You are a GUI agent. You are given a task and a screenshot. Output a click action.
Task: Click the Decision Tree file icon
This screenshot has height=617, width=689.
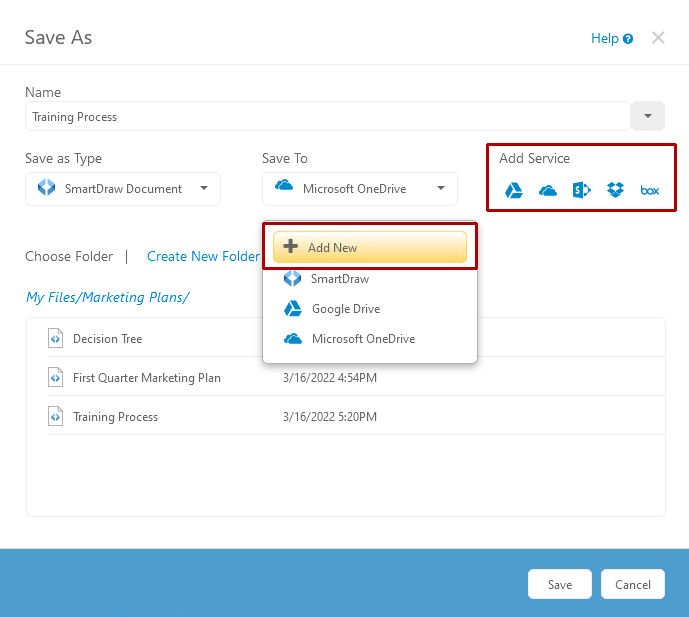(56, 339)
